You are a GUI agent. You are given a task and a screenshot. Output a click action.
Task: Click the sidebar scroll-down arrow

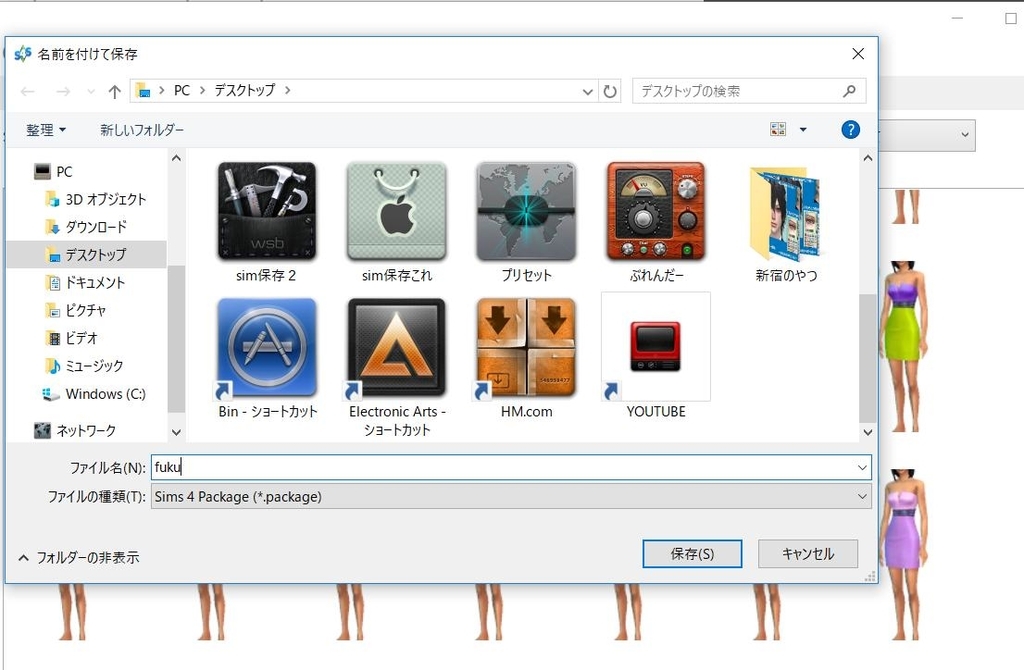(176, 432)
